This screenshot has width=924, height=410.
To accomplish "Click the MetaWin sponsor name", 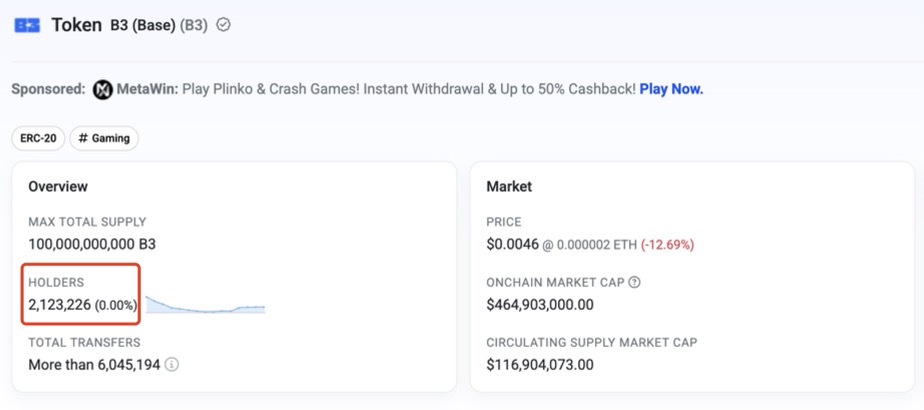I will (147, 90).
